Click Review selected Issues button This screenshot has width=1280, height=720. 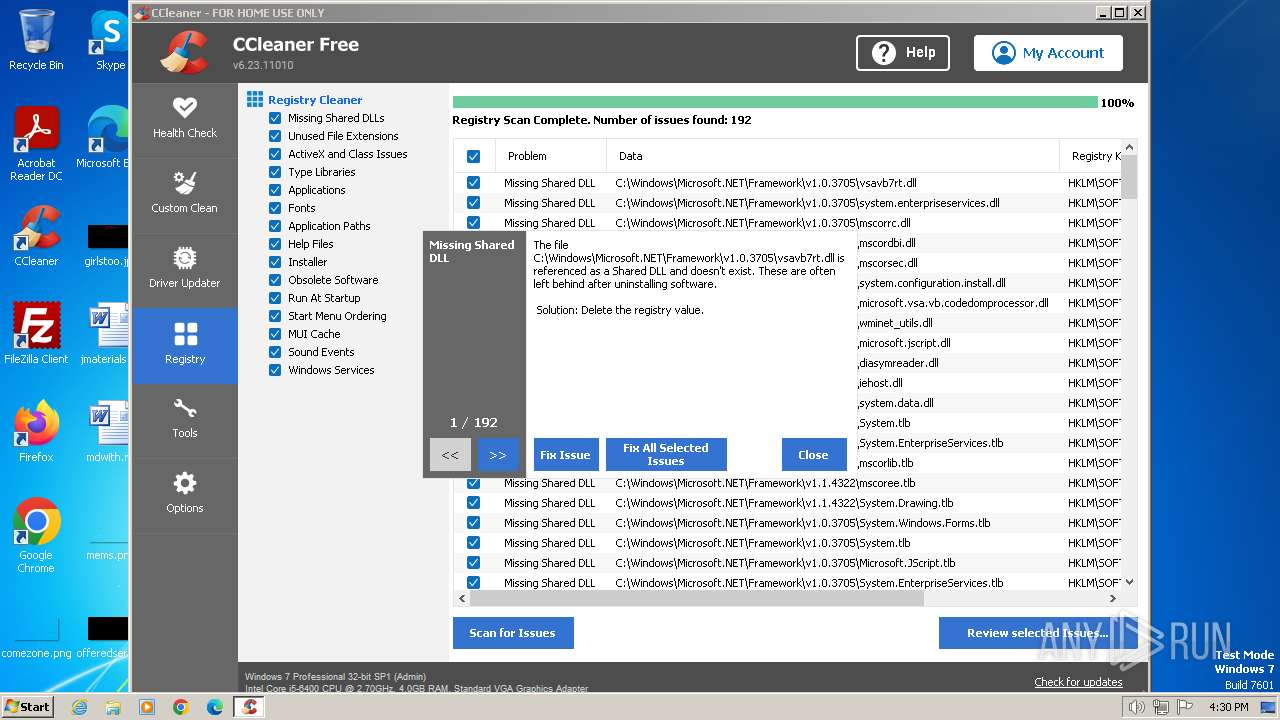pyautogui.click(x=1038, y=633)
